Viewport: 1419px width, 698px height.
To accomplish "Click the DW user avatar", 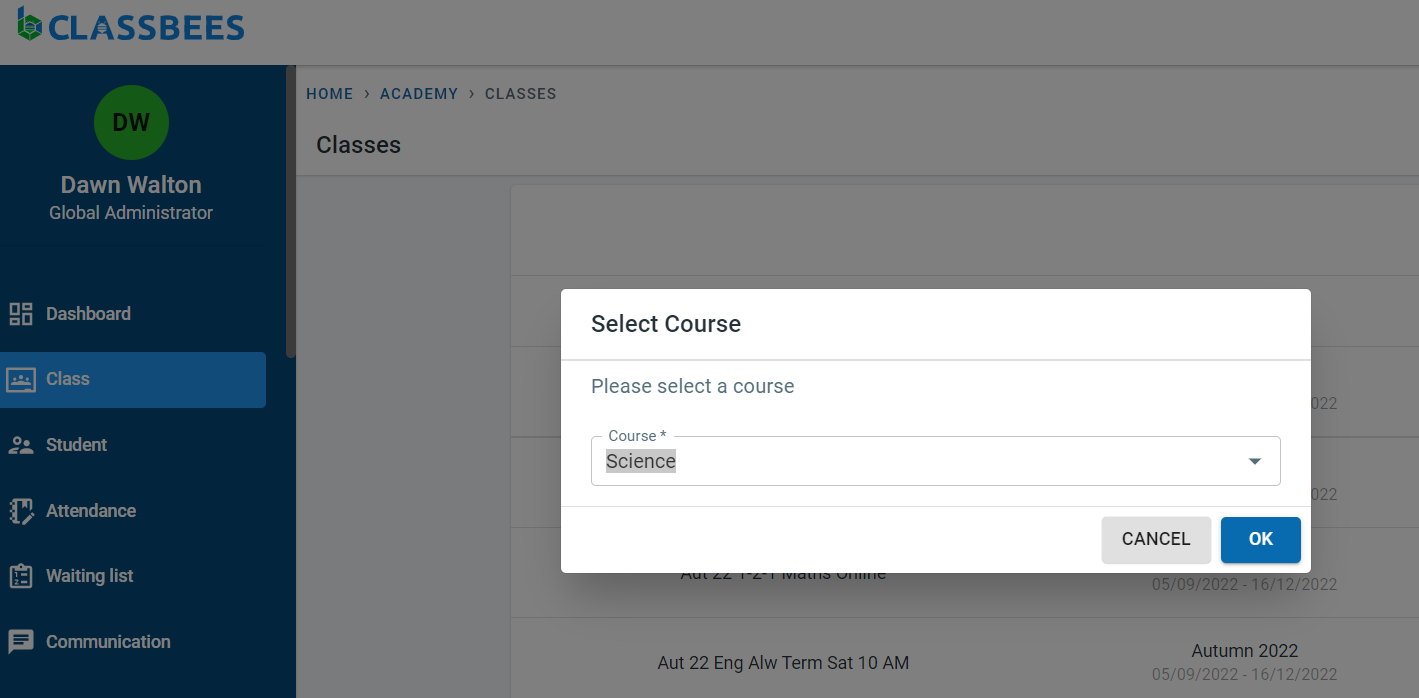I will click(131, 123).
